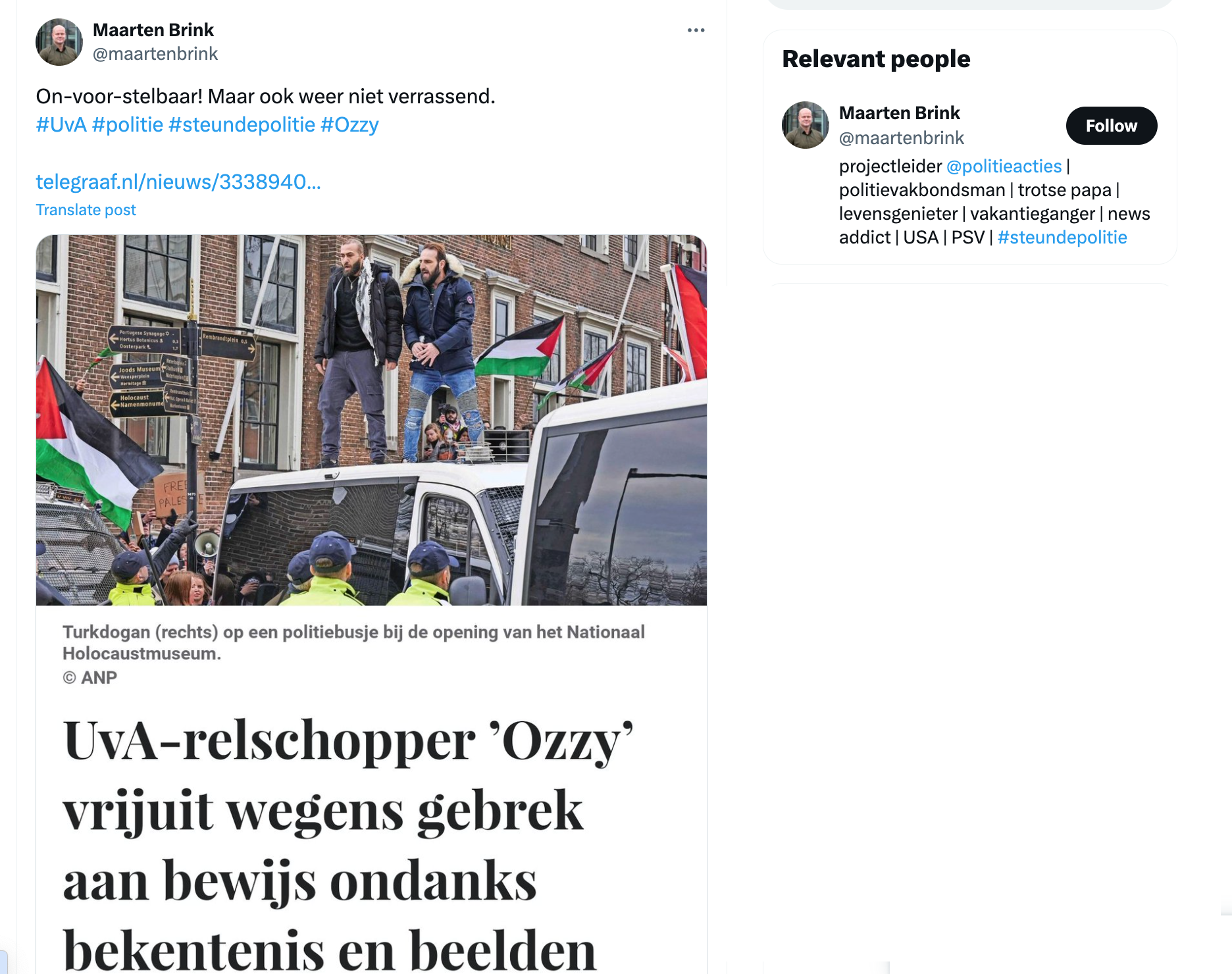This screenshot has width=1232, height=974.
Task: Click the Maarten Brink name in post header
Action: tap(153, 30)
